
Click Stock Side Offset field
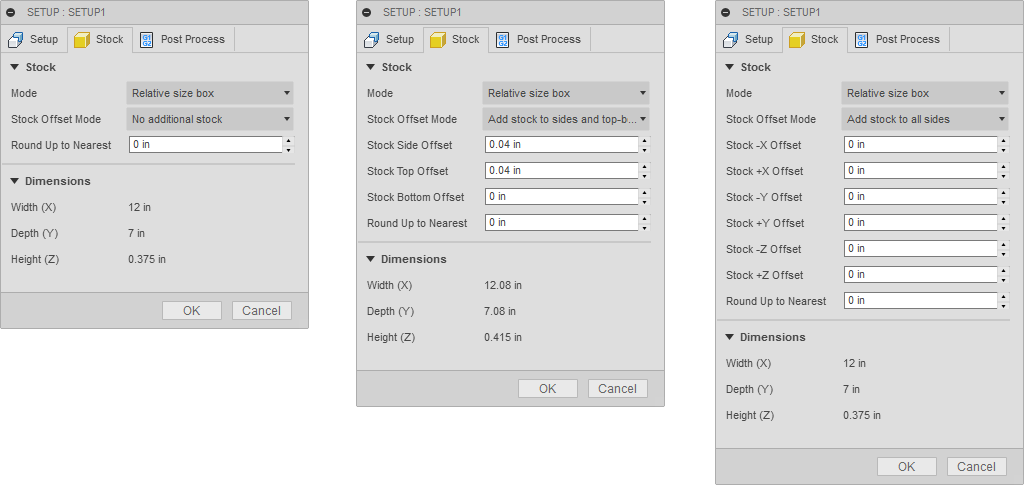point(561,145)
